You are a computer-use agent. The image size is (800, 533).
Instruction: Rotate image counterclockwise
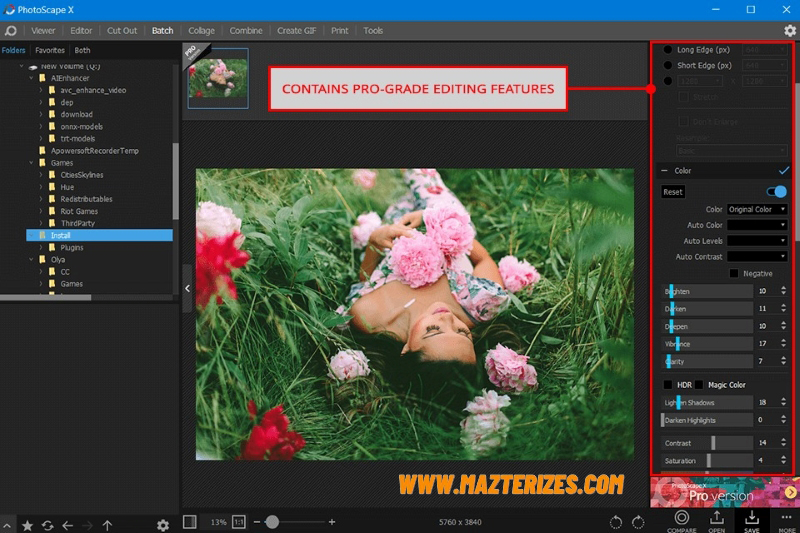pyautogui.click(x=616, y=522)
